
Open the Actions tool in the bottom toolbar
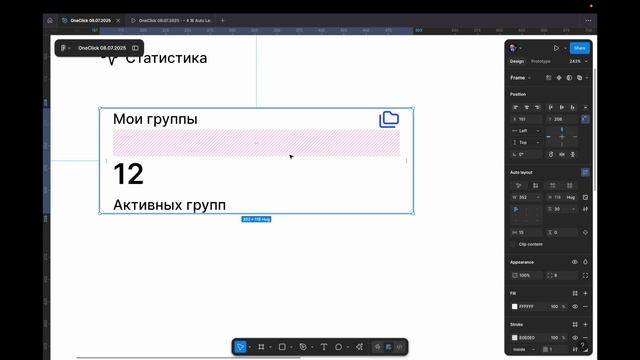tap(359, 347)
